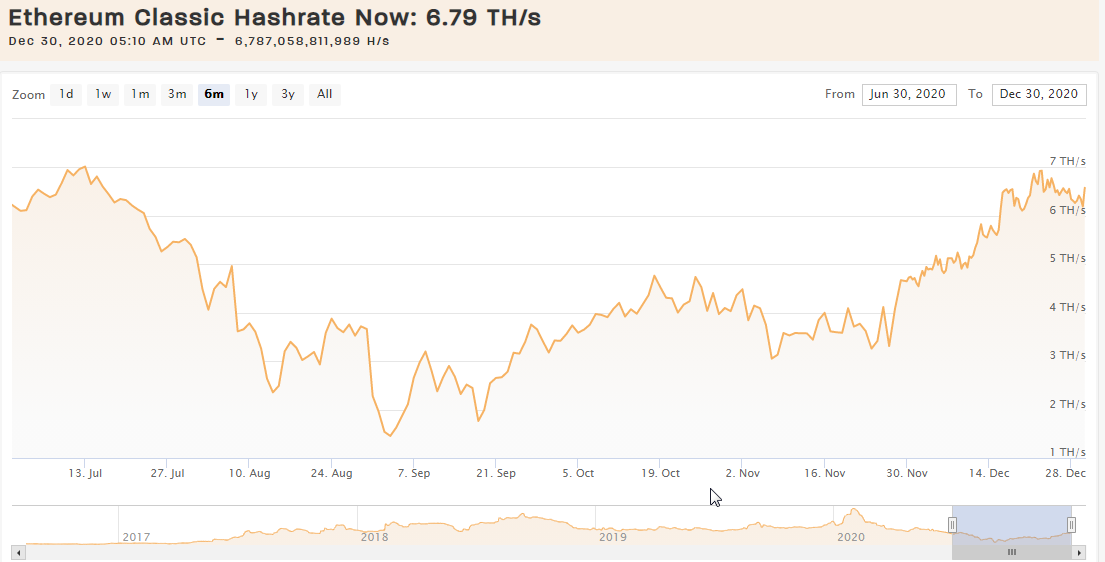Click the navigator scrollbar left arrow
1105x562 pixels.
[x=19, y=553]
